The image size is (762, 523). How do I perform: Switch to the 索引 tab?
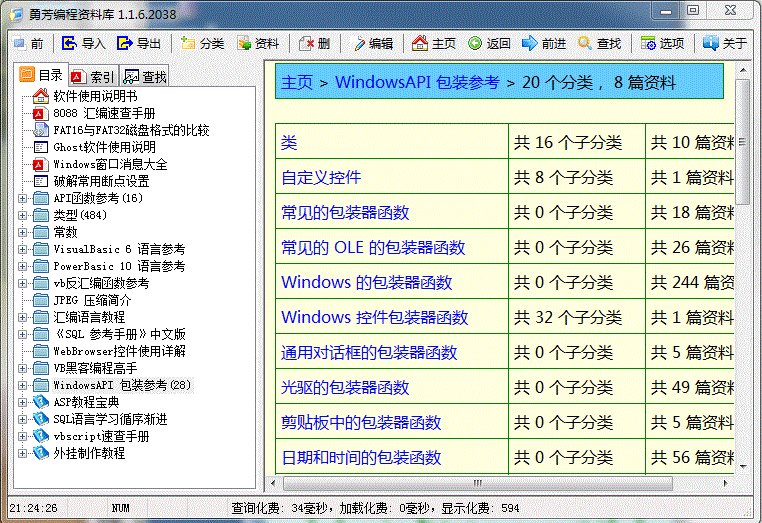coord(92,76)
